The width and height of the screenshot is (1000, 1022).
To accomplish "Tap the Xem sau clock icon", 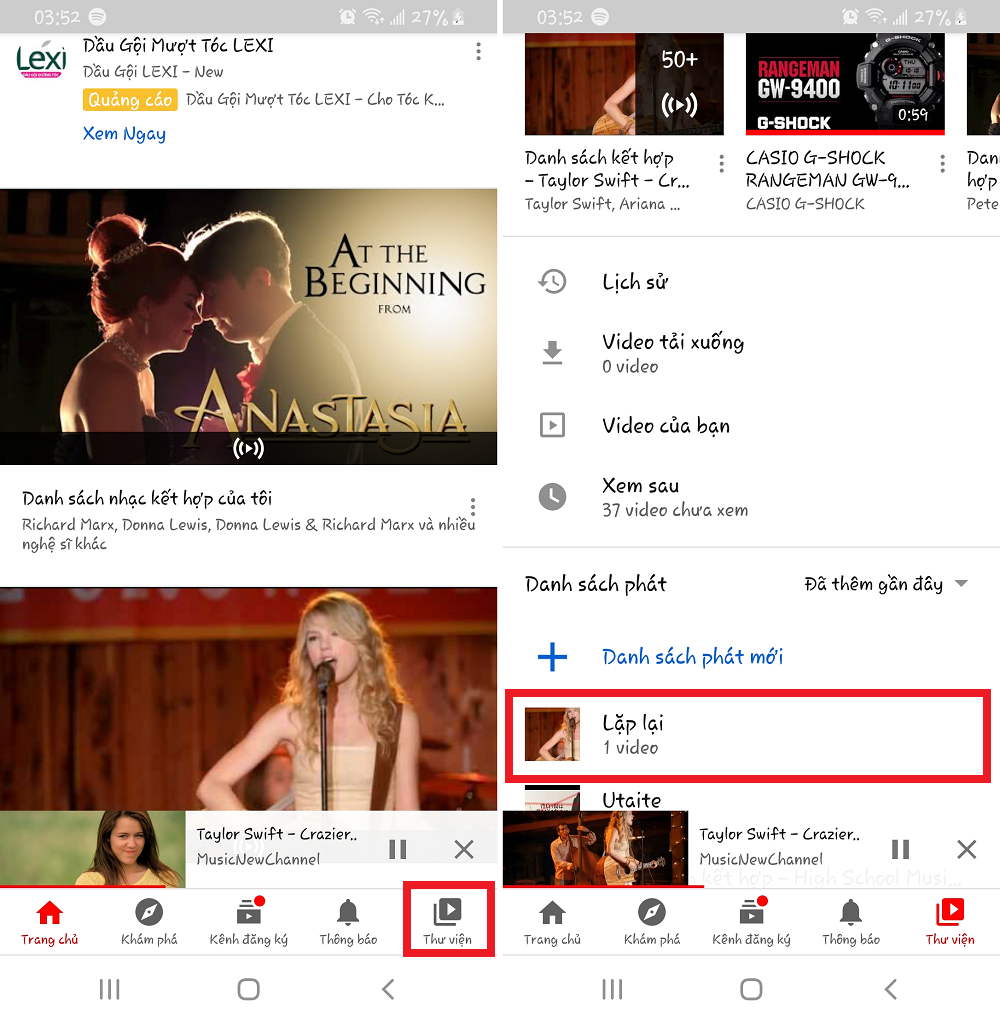I will [552, 497].
